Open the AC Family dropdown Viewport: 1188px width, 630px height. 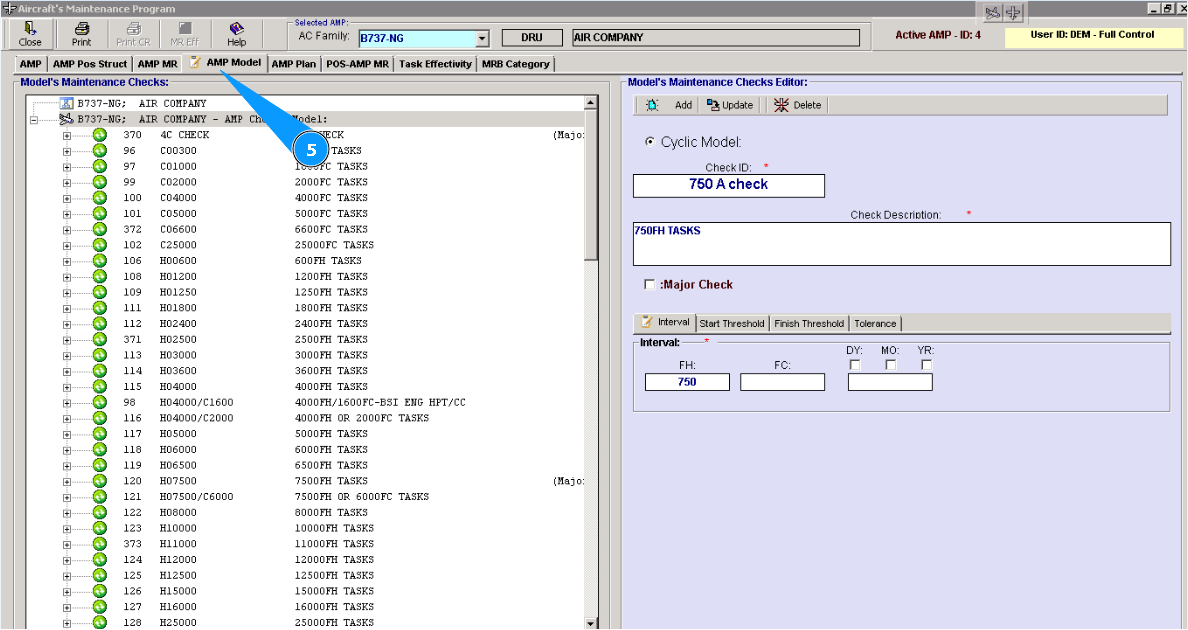point(481,39)
